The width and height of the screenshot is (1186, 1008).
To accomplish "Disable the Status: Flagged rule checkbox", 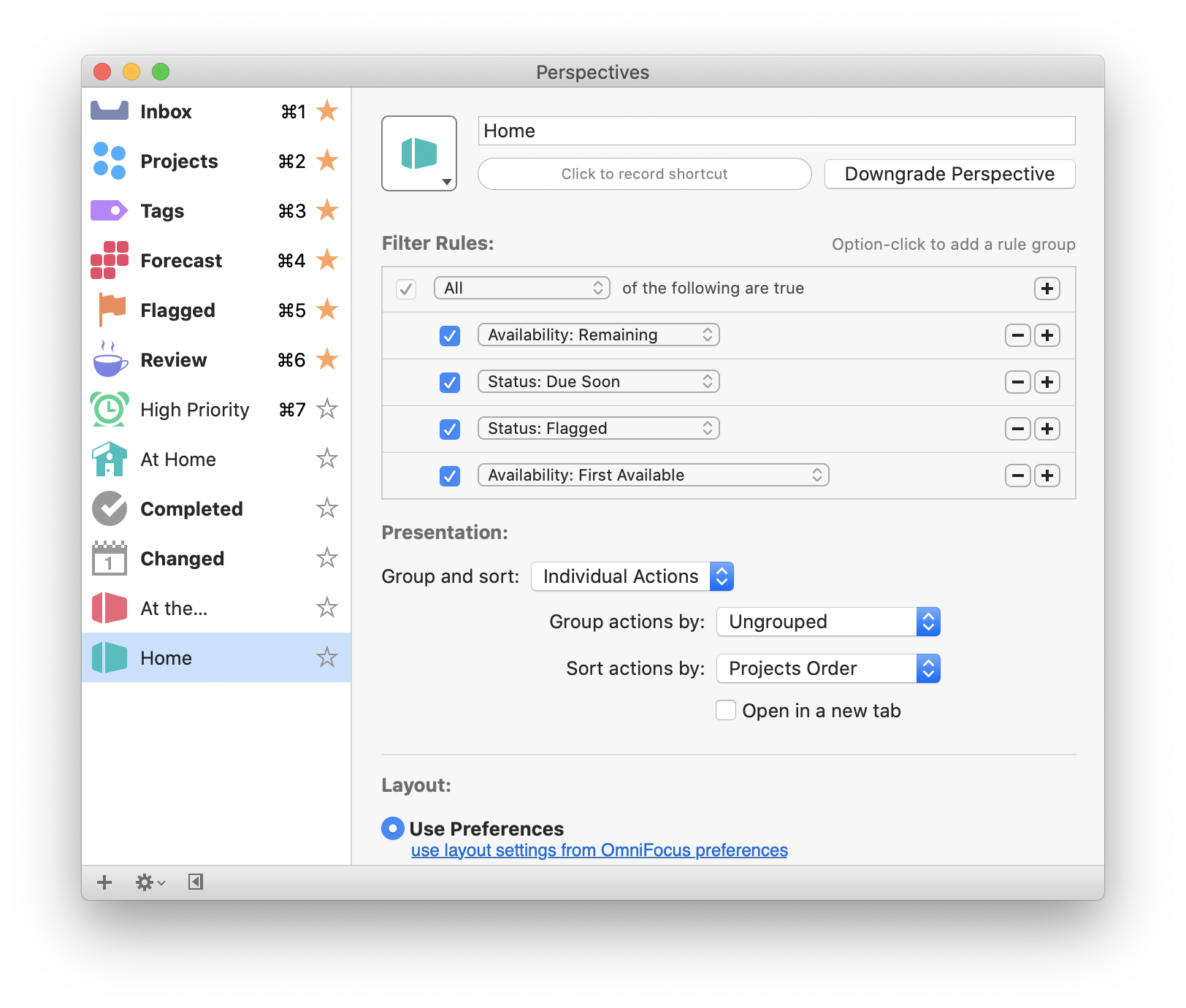I will 450,429.
